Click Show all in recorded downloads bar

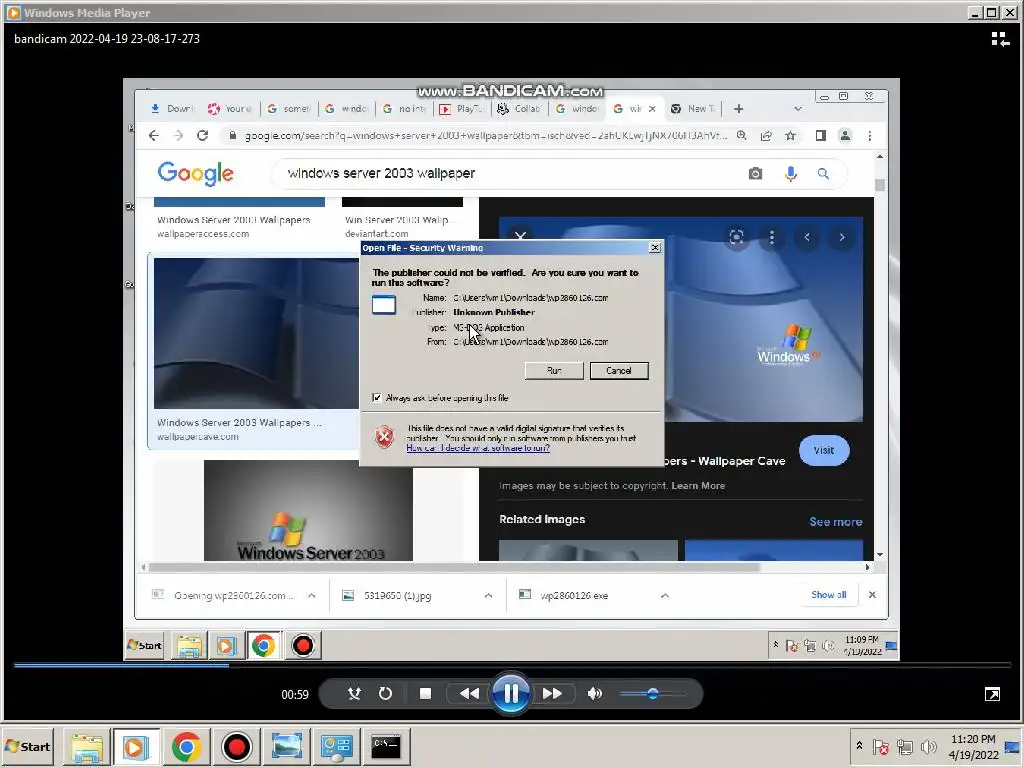click(829, 594)
